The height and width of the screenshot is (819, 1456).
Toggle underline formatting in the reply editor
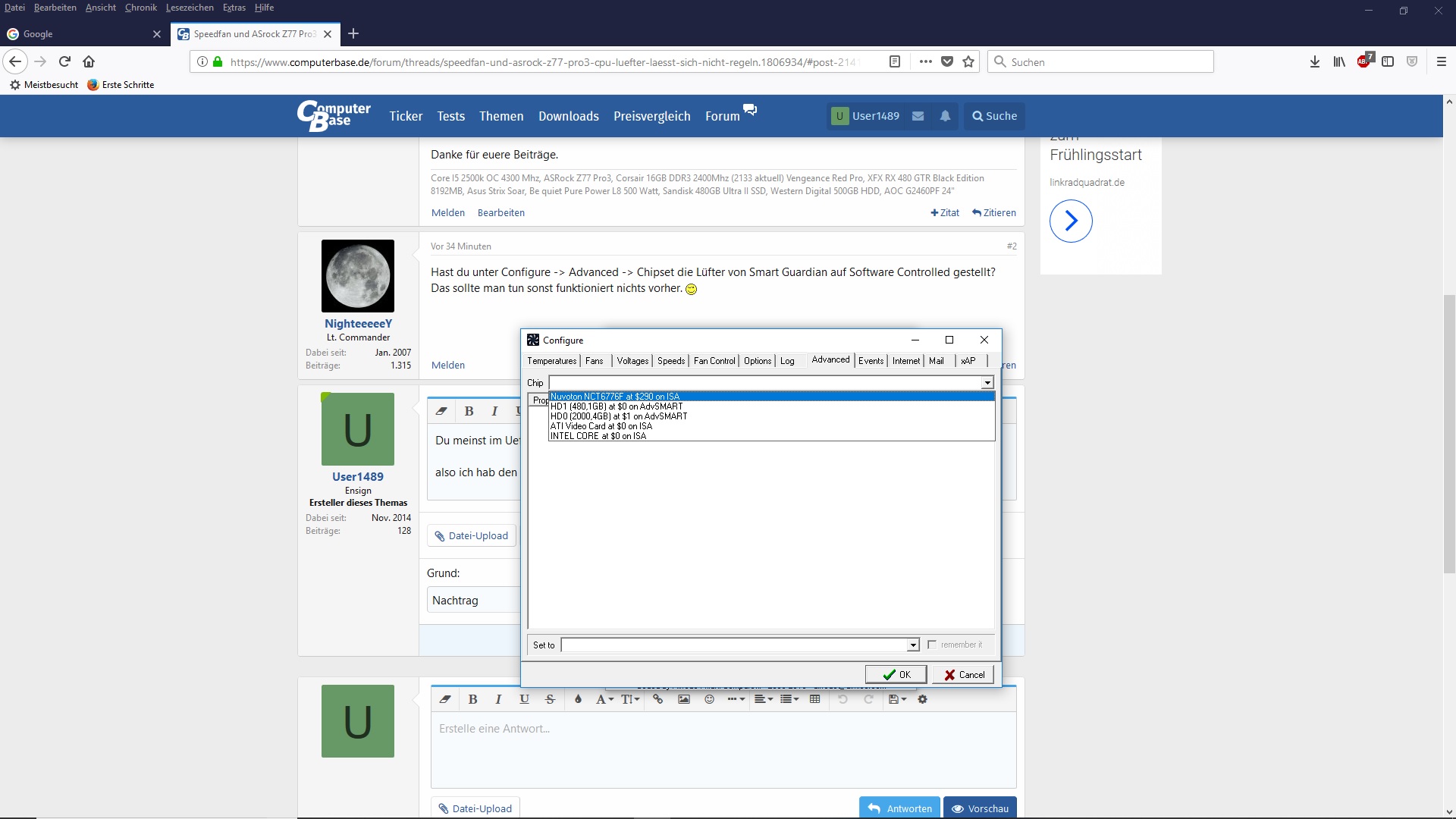click(x=524, y=699)
